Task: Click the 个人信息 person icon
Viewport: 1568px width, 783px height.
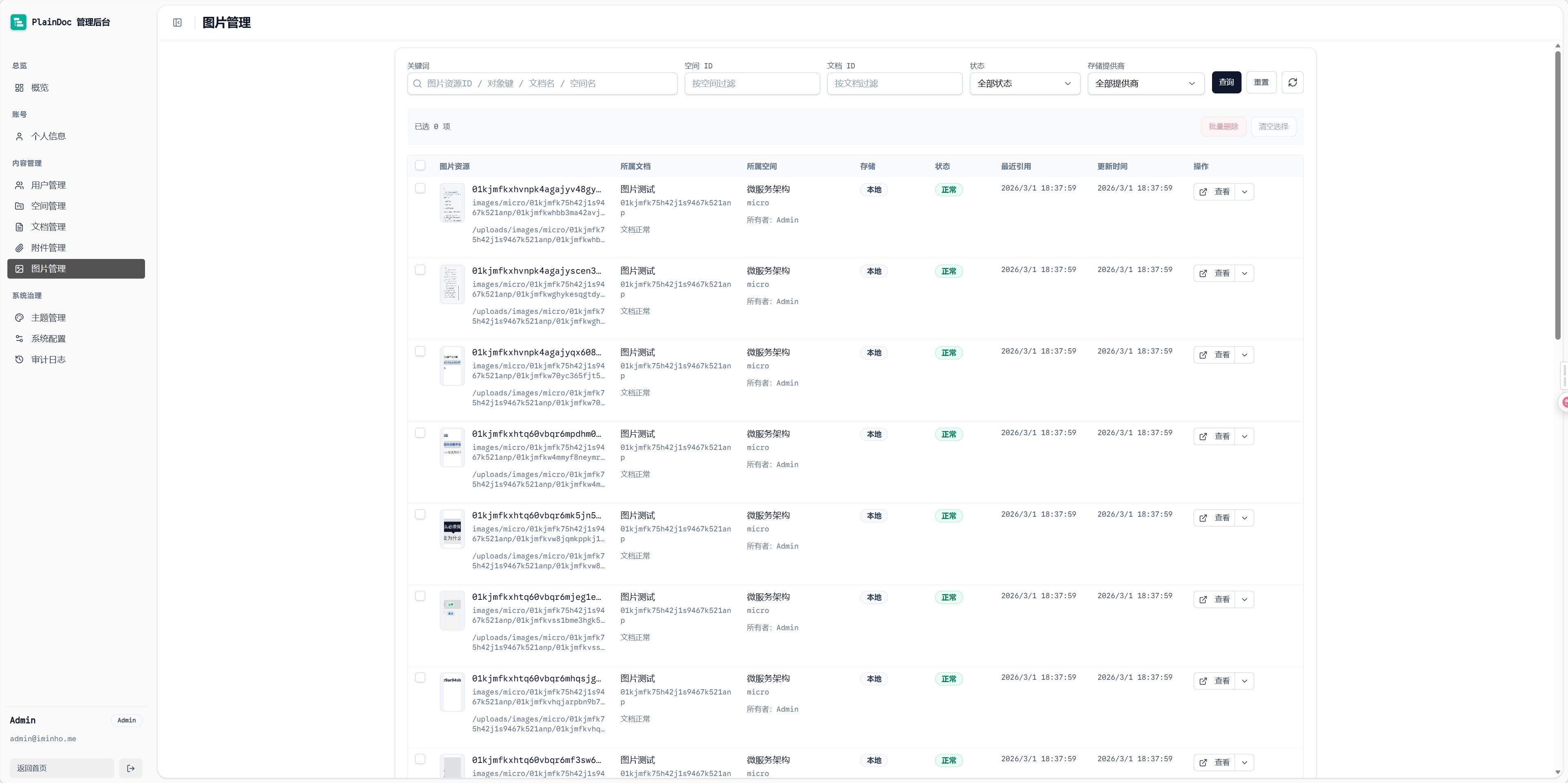Action: pyautogui.click(x=20, y=136)
